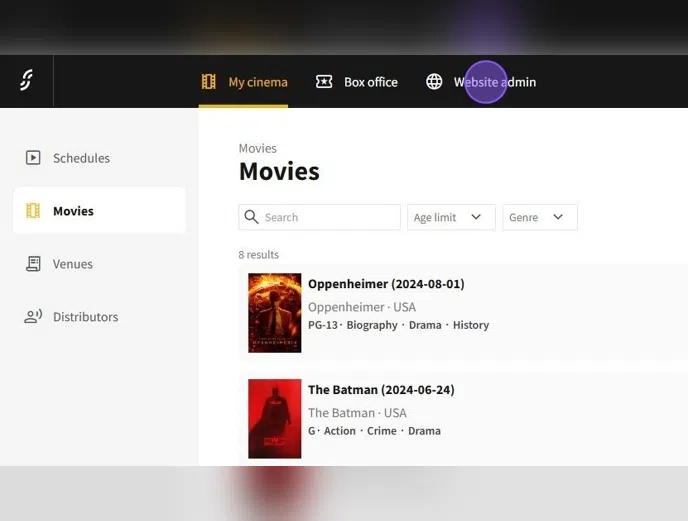Switch to the My cinema tab
This screenshot has height=521, width=688.
click(257, 82)
